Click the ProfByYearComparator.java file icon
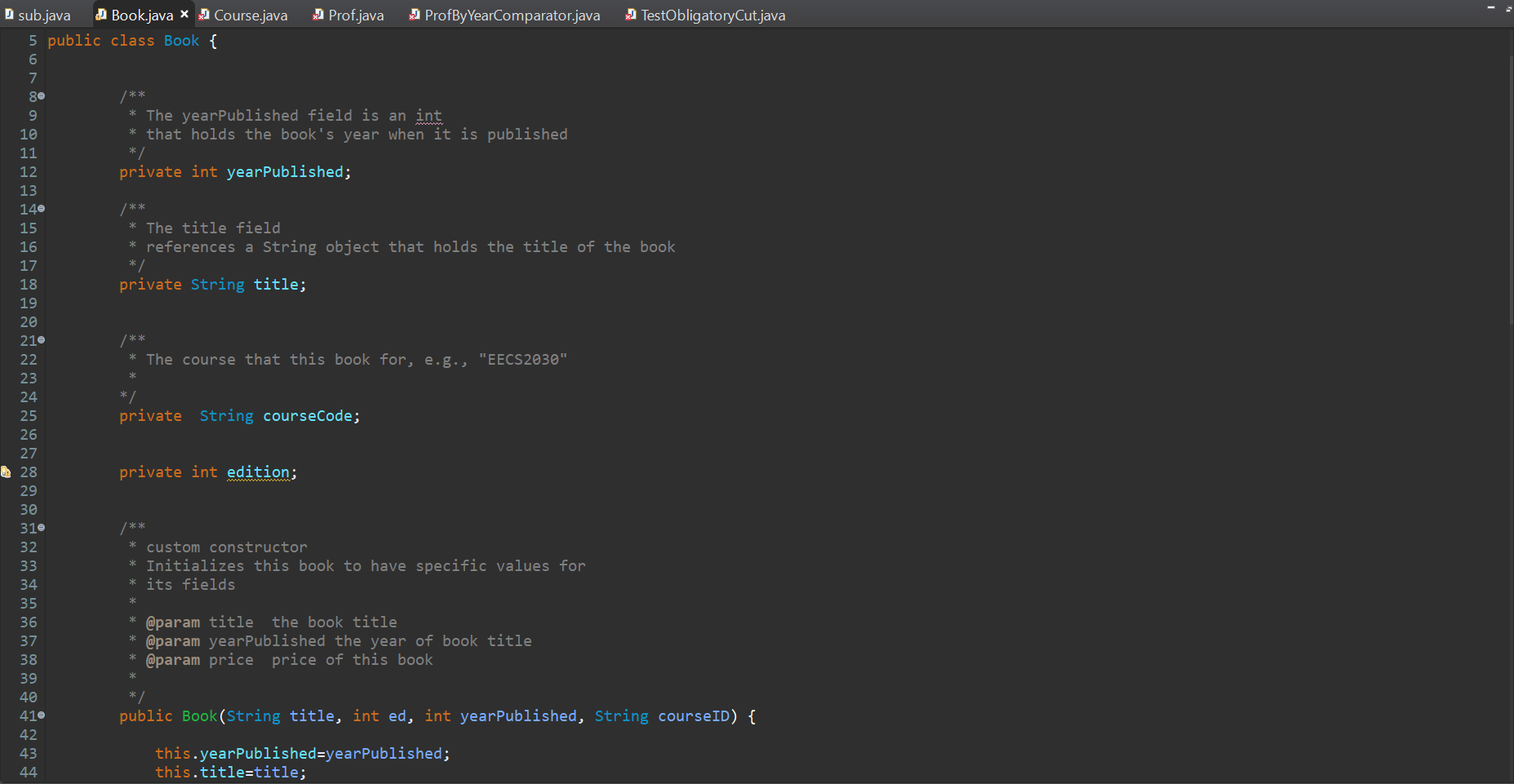The image size is (1514, 784). [415, 14]
